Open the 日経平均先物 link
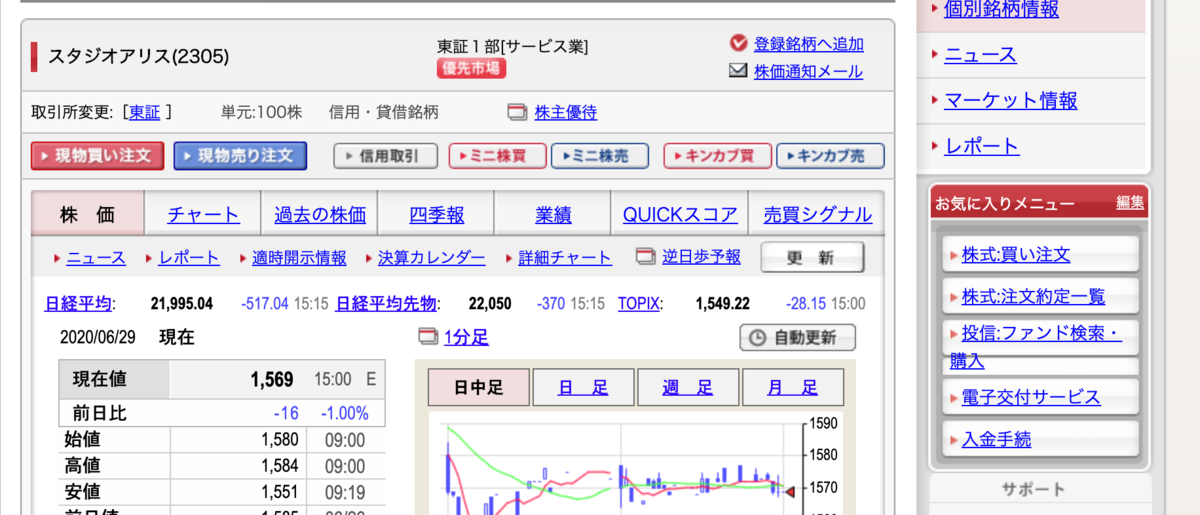1200x515 pixels. [387, 304]
